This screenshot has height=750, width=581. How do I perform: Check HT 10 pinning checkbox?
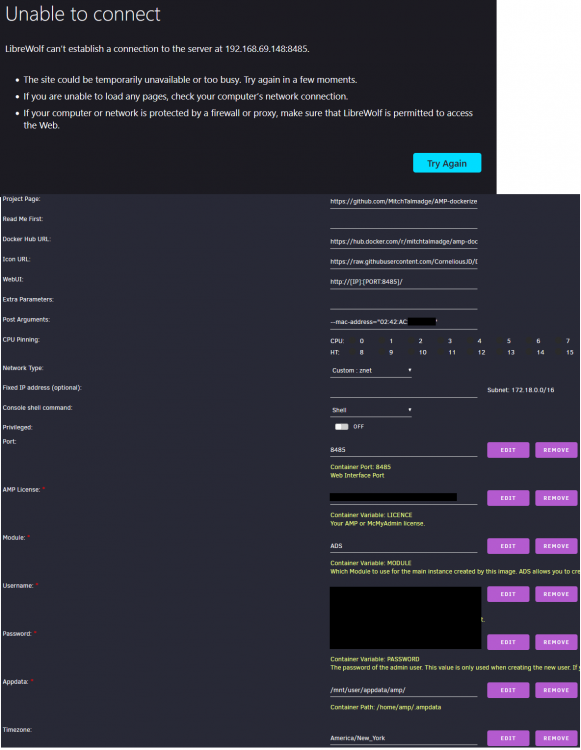coord(412,353)
